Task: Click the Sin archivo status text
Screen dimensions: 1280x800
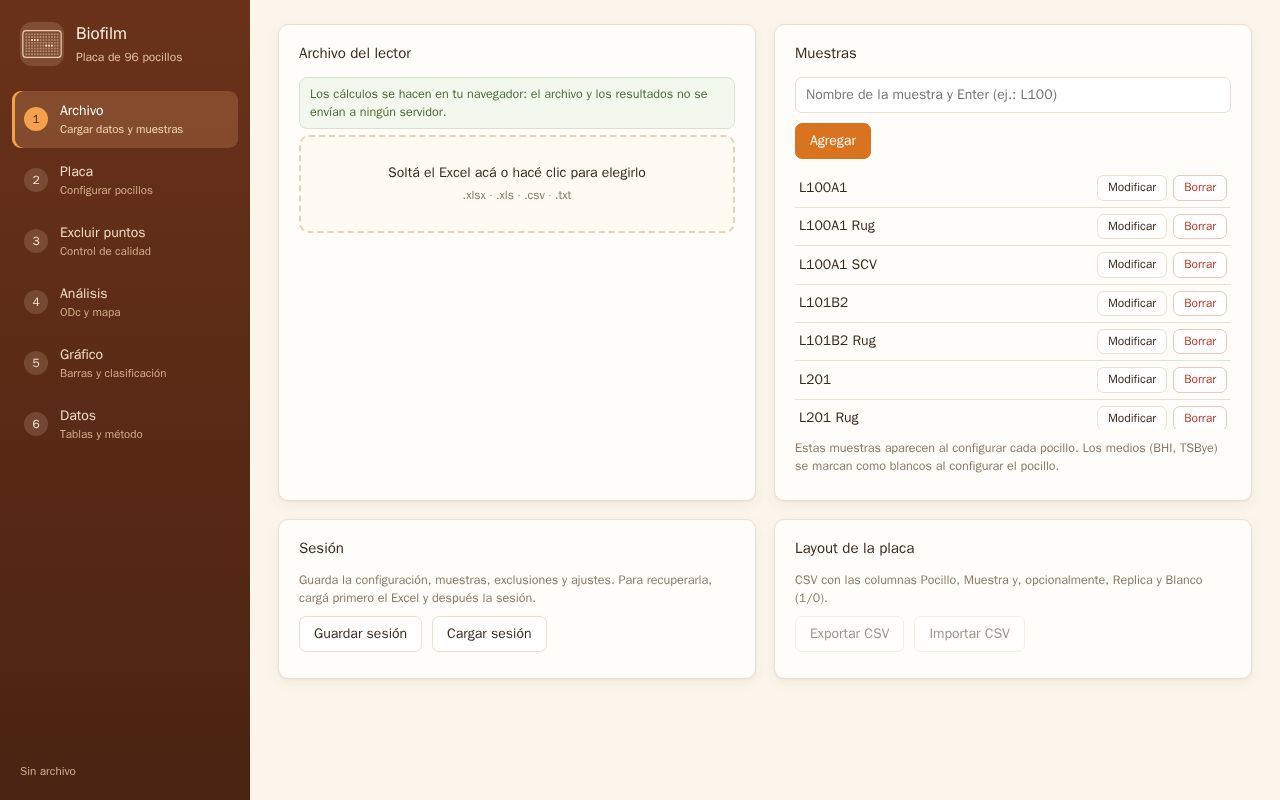Action: tap(48, 771)
